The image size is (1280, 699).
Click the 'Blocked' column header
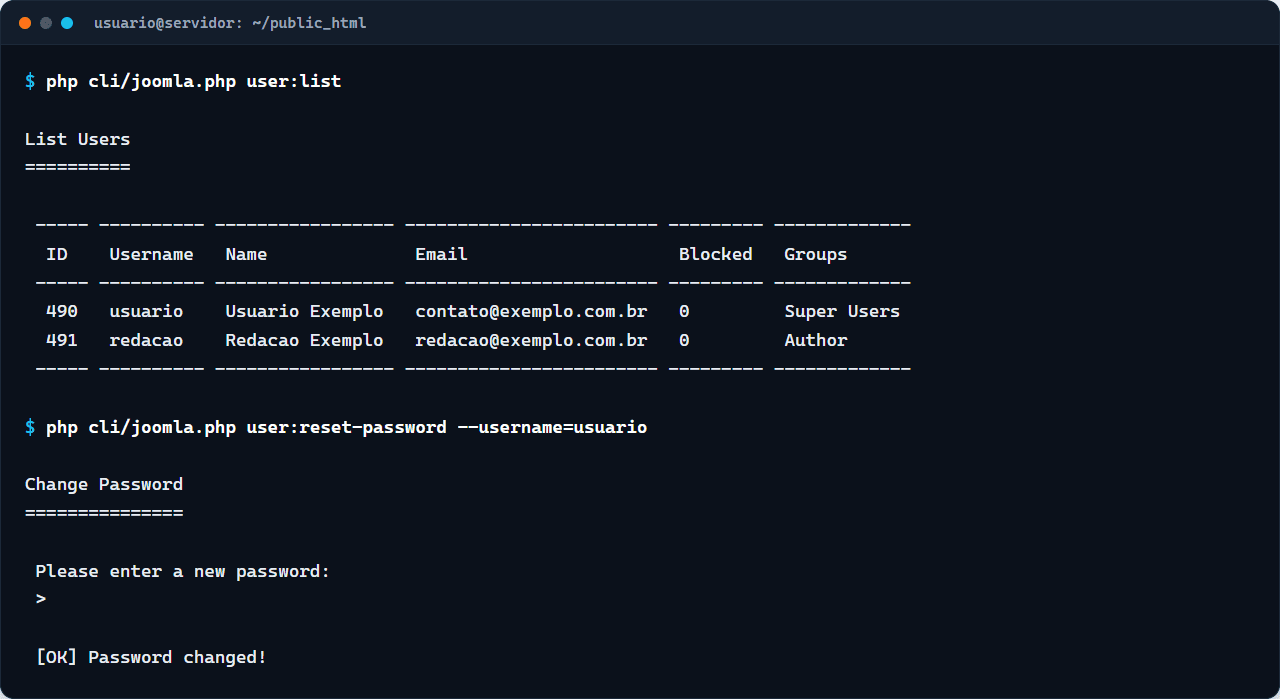click(716, 254)
